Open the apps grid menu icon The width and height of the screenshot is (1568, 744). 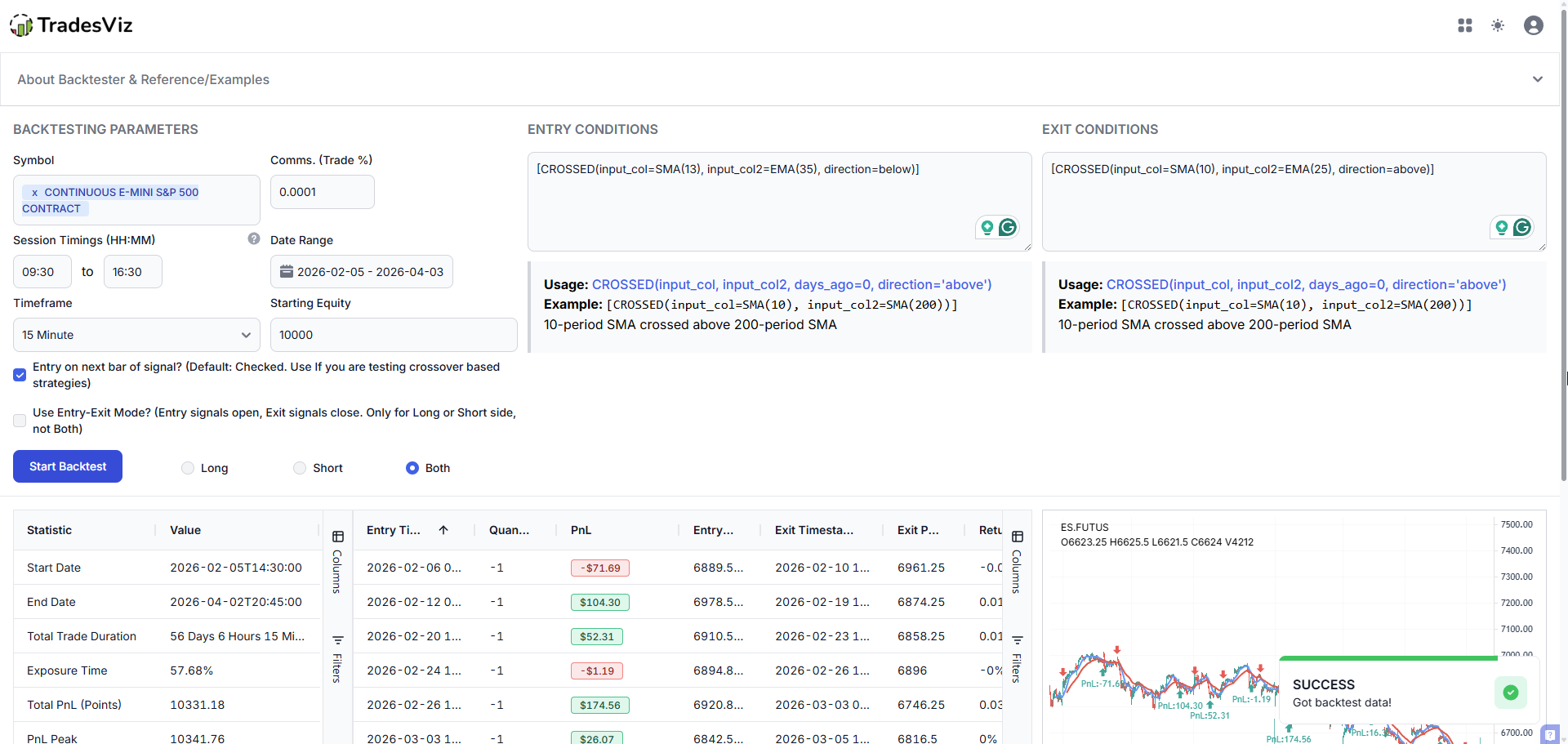tap(1465, 25)
